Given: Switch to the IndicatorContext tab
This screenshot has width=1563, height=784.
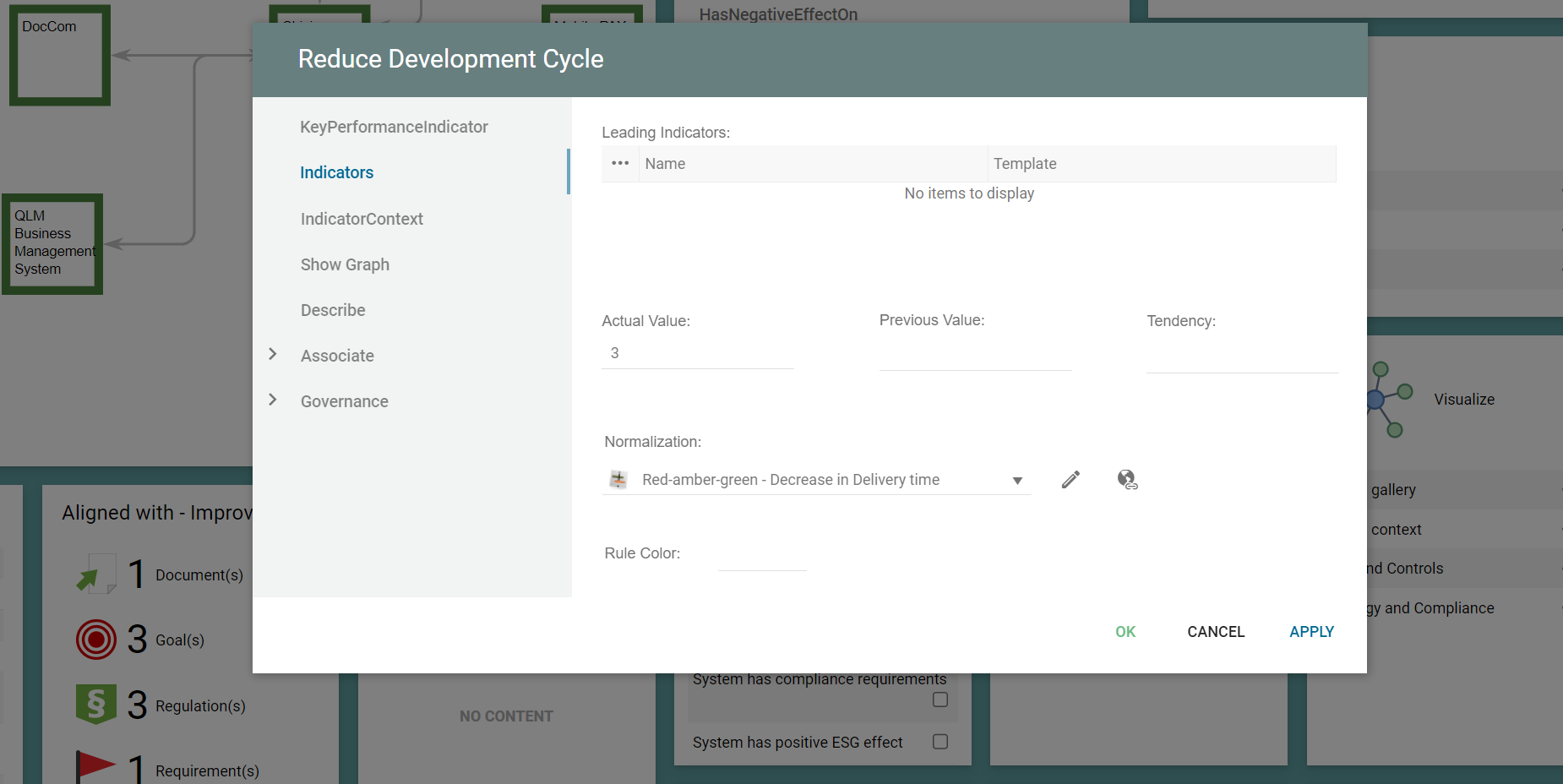Looking at the screenshot, I should (362, 219).
